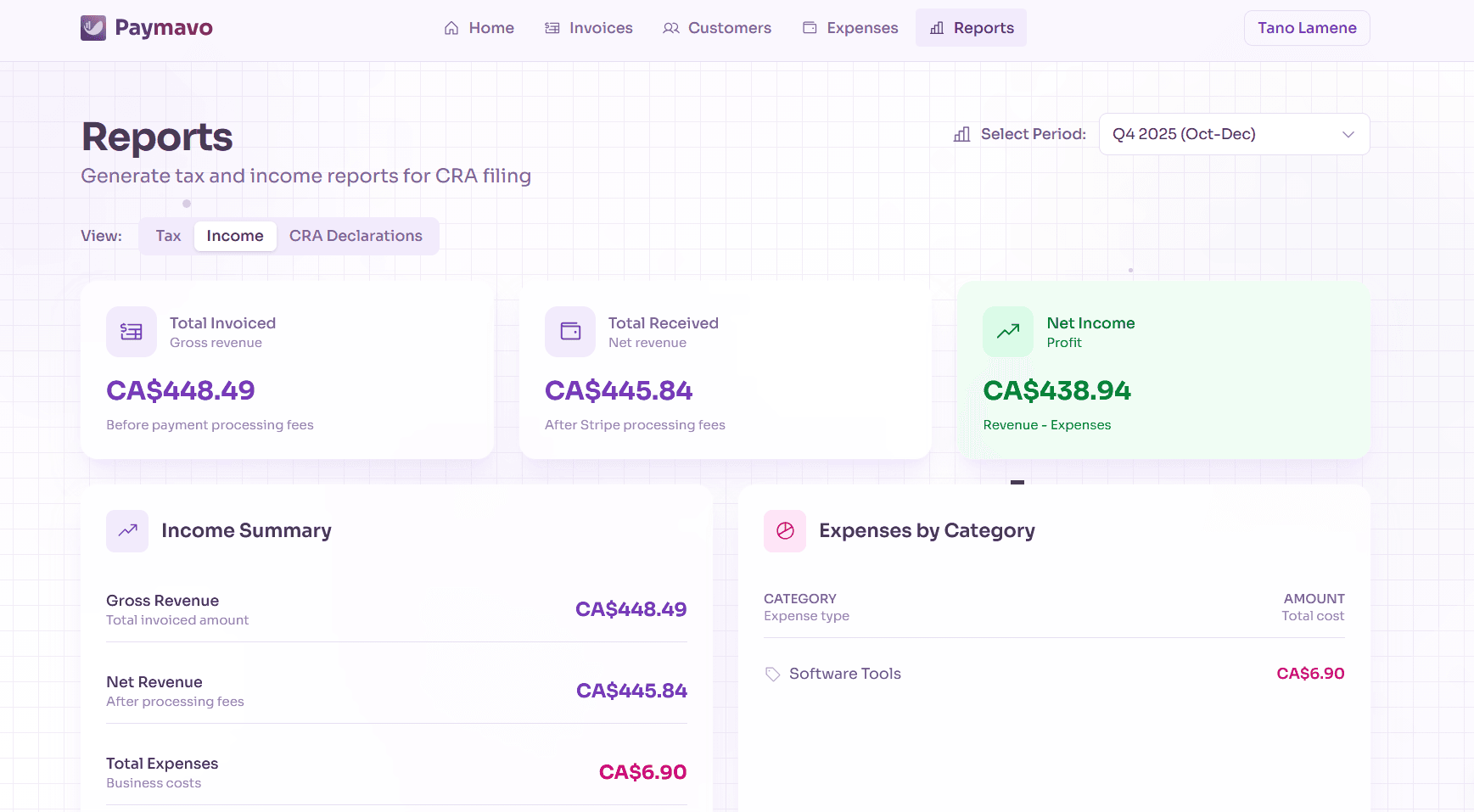1474x812 pixels.
Task: Click the bar chart icon beside Select Period
Action: point(961,134)
